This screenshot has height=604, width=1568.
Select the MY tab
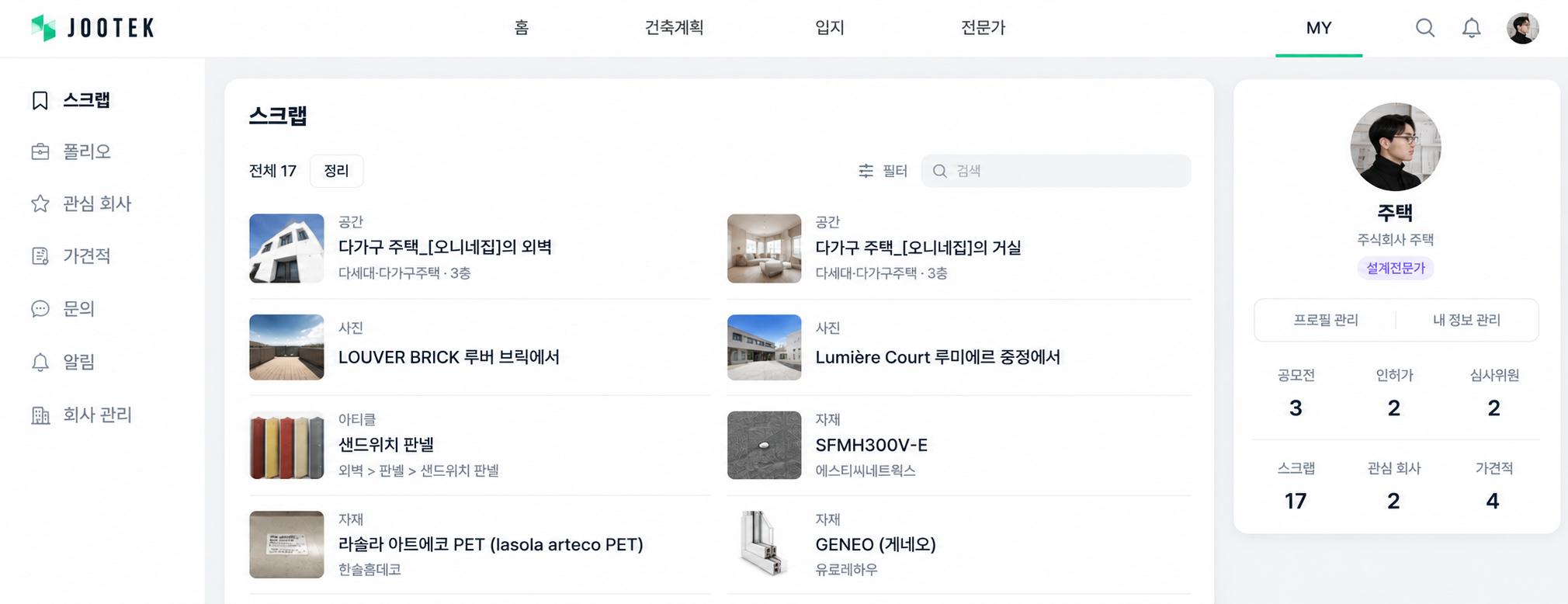(x=1319, y=28)
